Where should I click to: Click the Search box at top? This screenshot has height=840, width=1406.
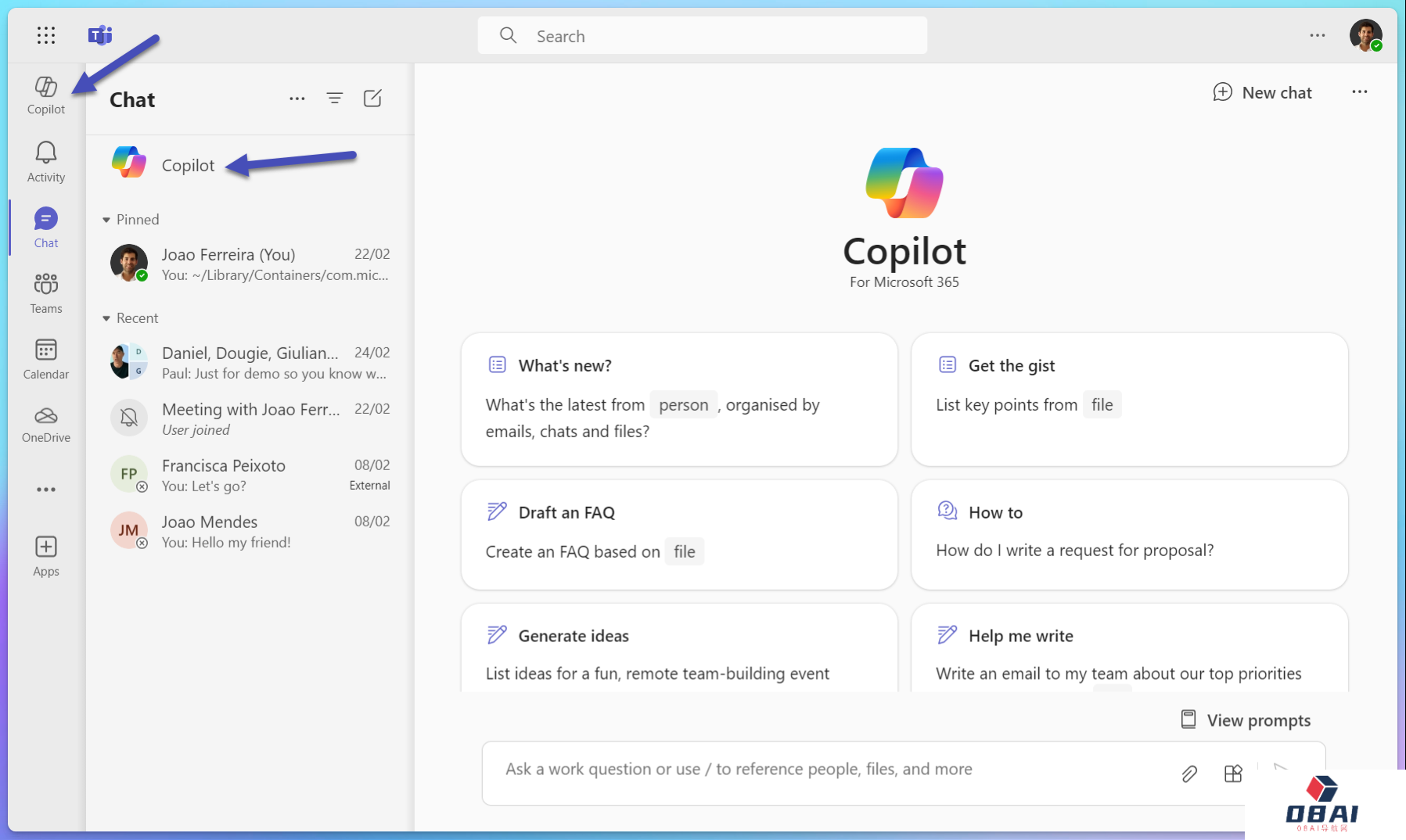[x=702, y=36]
